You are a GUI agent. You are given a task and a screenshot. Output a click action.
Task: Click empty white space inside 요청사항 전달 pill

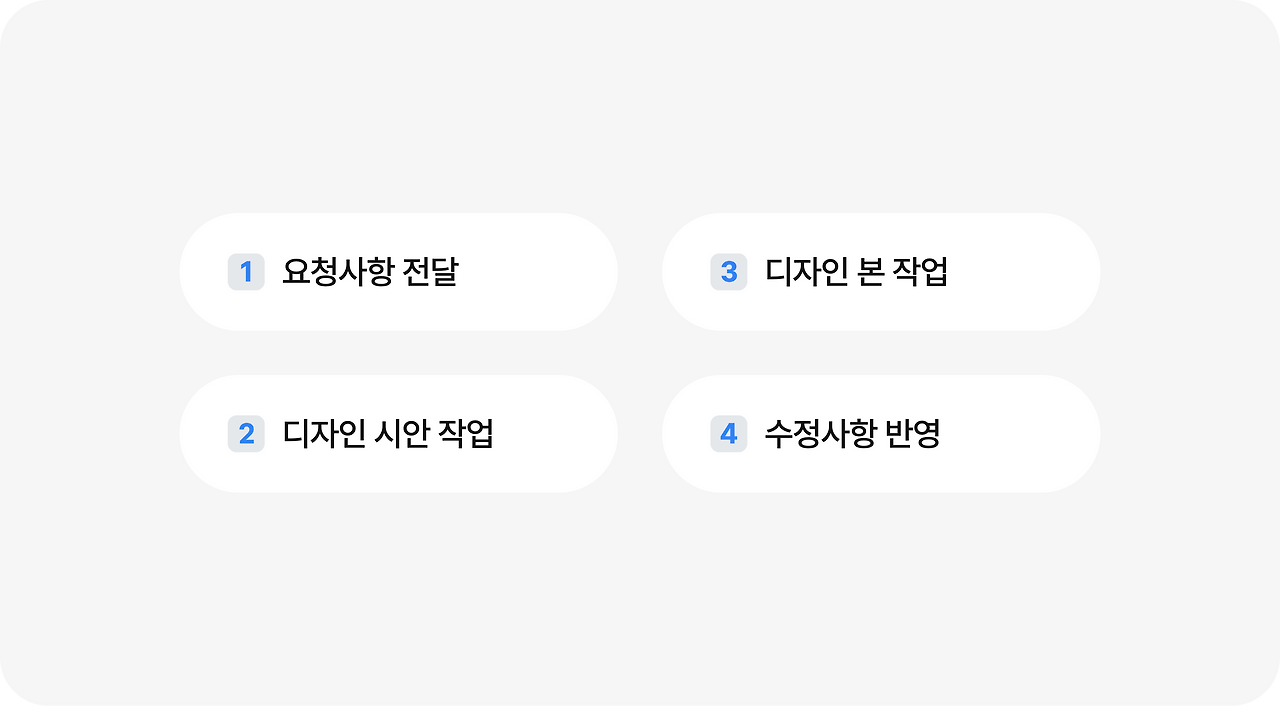(x=540, y=272)
